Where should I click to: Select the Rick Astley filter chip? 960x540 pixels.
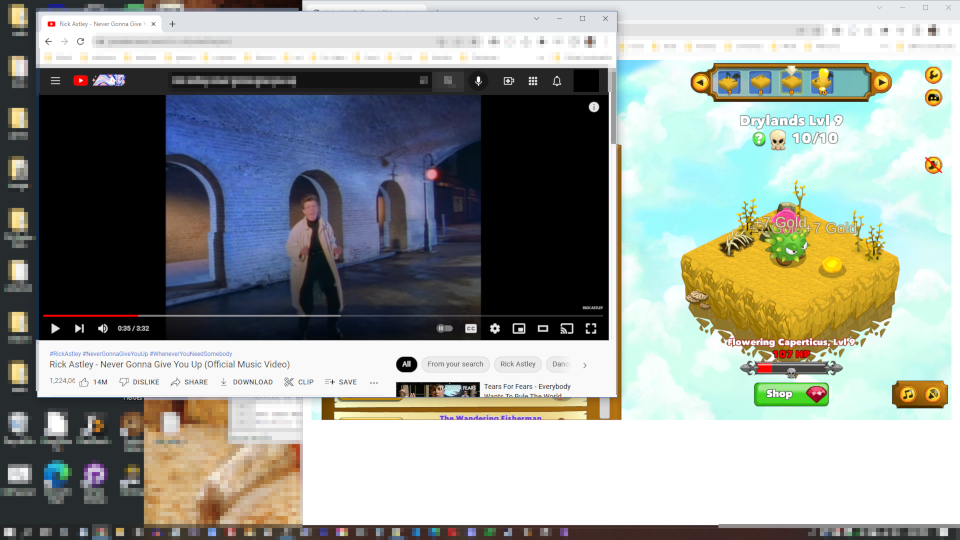point(518,364)
